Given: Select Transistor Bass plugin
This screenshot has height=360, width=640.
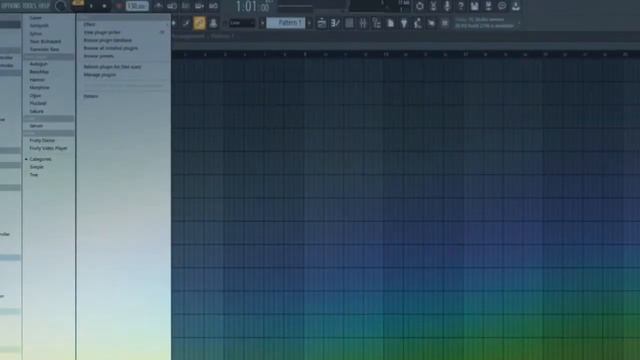Looking at the screenshot, I should tap(44, 49).
